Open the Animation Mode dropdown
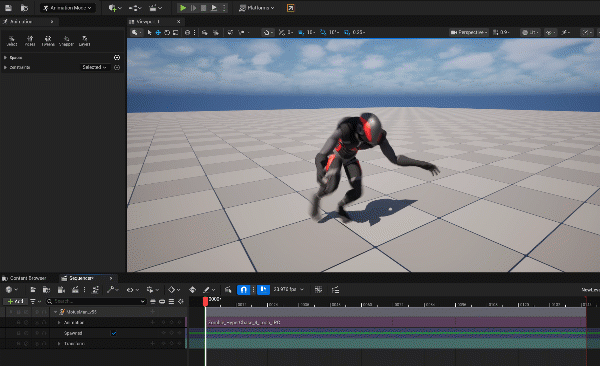Viewport: 600px width, 366px height. [68, 8]
